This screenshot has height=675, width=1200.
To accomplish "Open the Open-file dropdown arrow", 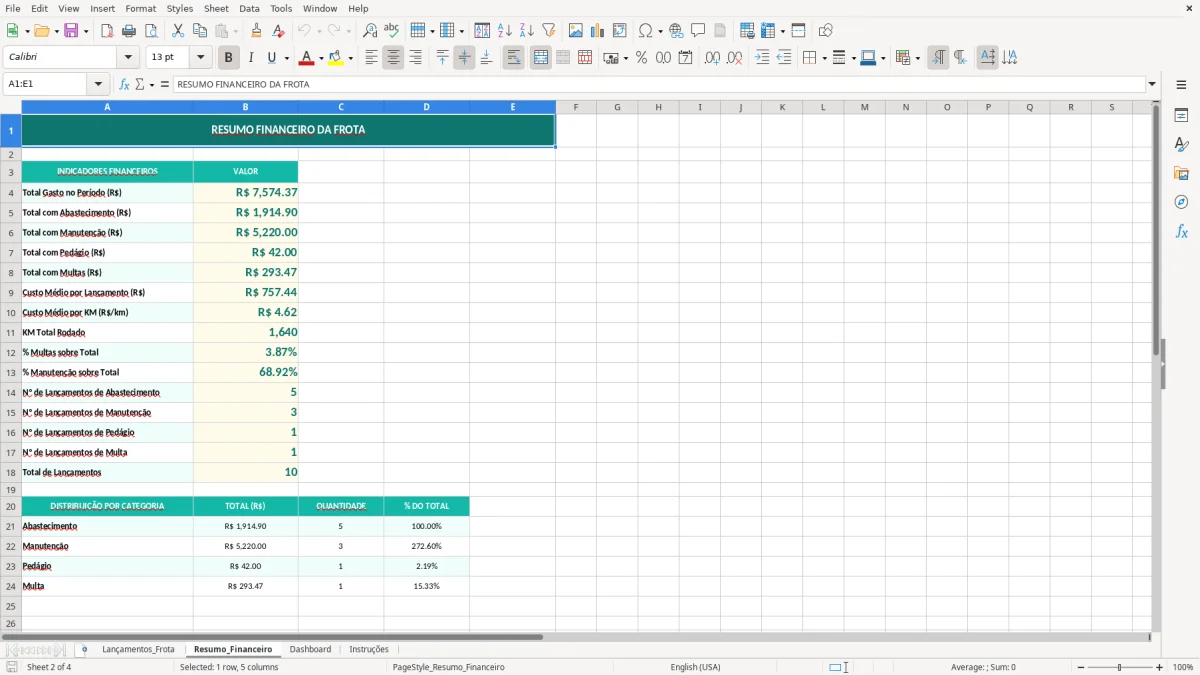I will click(x=54, y=31).
